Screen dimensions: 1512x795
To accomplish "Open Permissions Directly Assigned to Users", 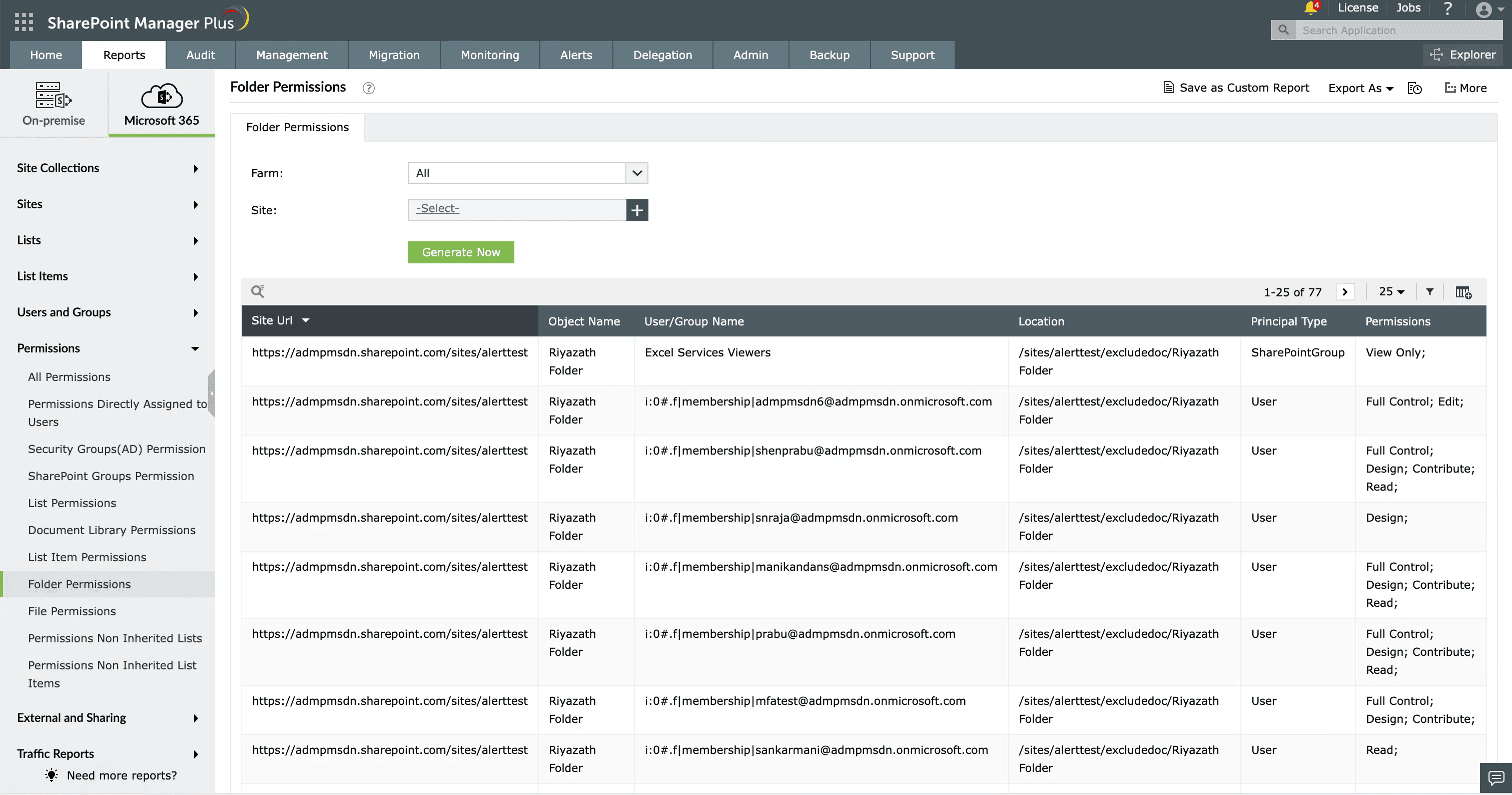I will (x=118, y=413).
